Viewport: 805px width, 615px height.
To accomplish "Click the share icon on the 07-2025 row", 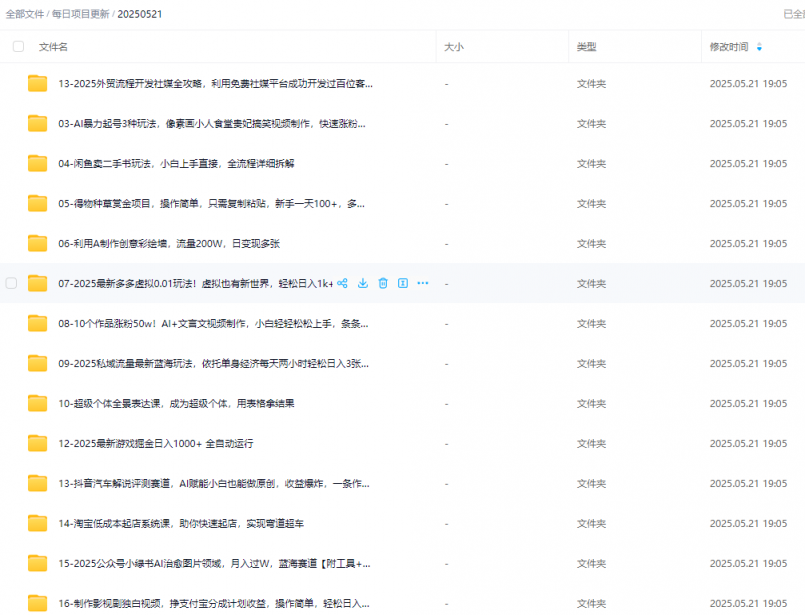I will point(343,283).
